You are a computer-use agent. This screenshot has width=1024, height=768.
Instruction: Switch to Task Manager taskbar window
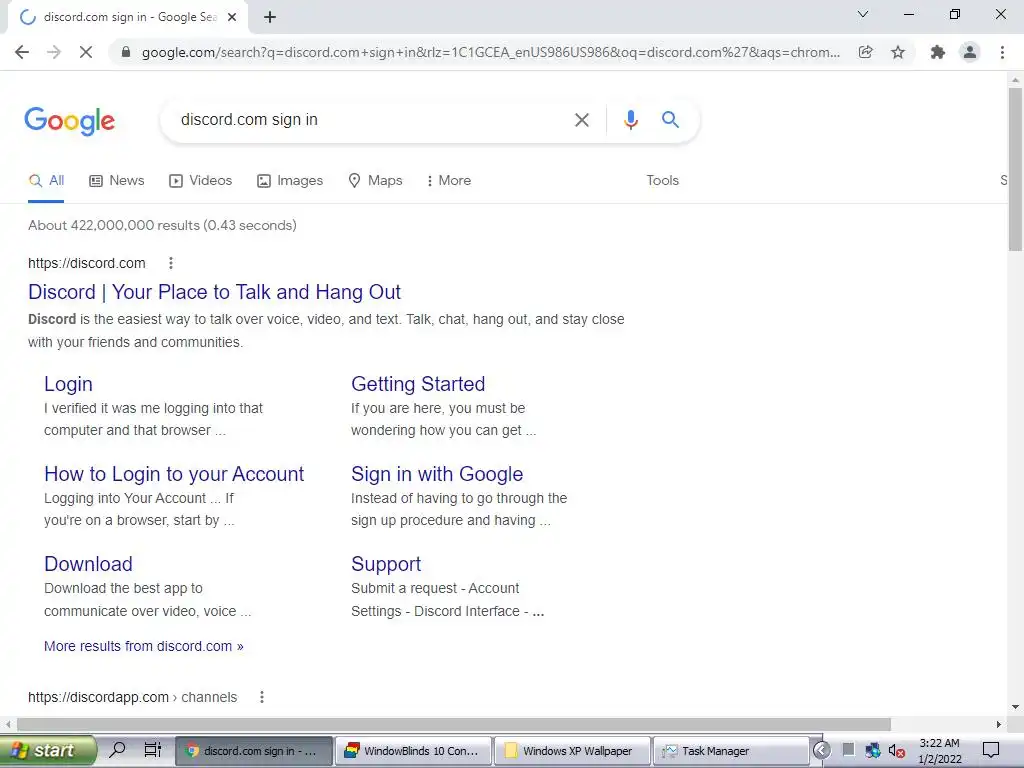(x=731, y=751)
